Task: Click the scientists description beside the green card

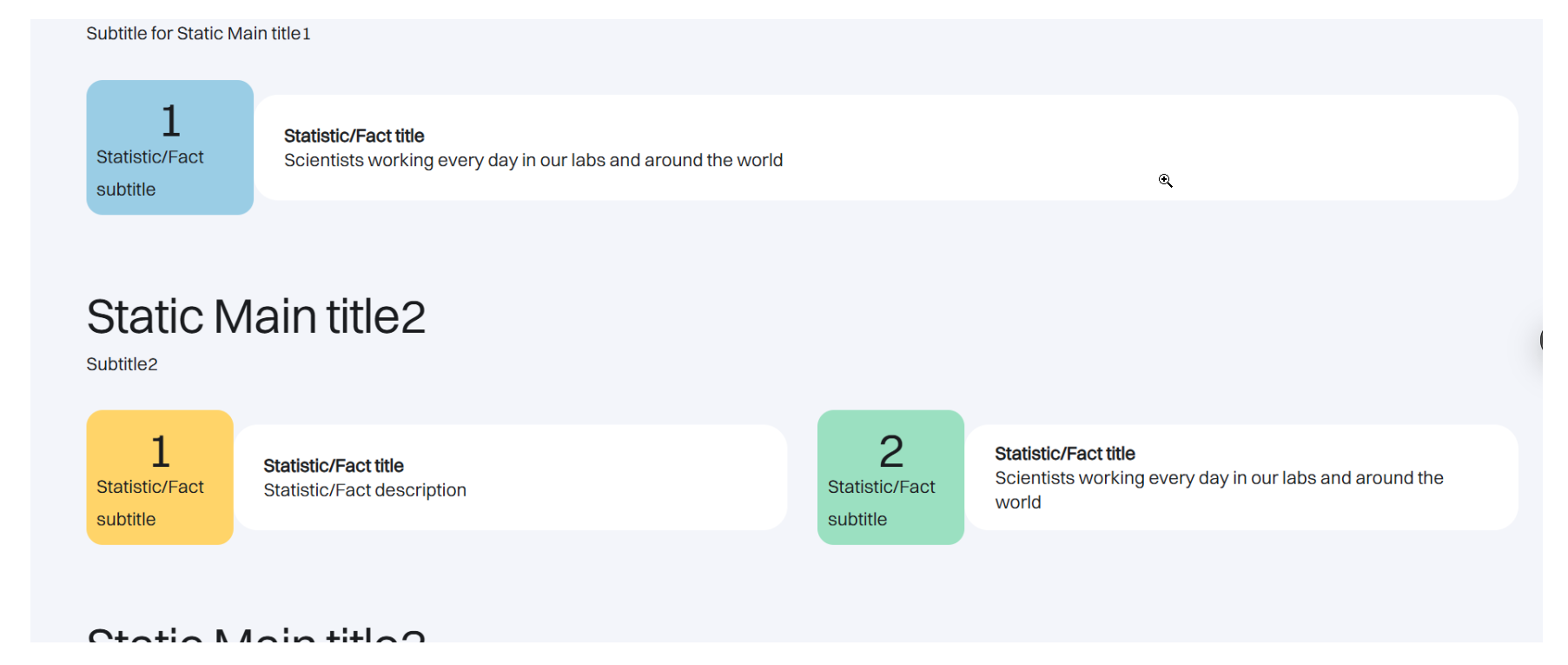Action: pos(1218,479)
